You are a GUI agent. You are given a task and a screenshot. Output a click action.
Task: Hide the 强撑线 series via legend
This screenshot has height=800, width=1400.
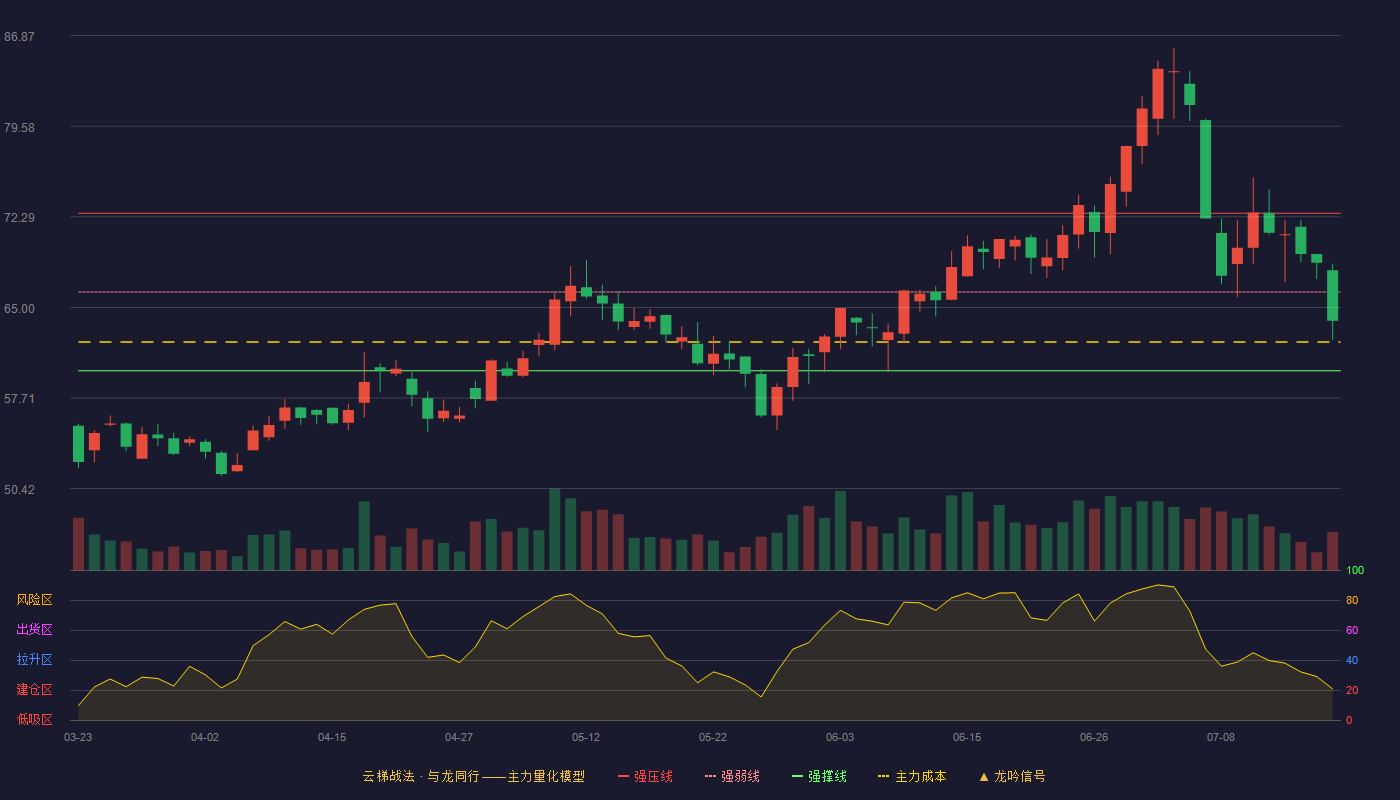coord(819,776)
